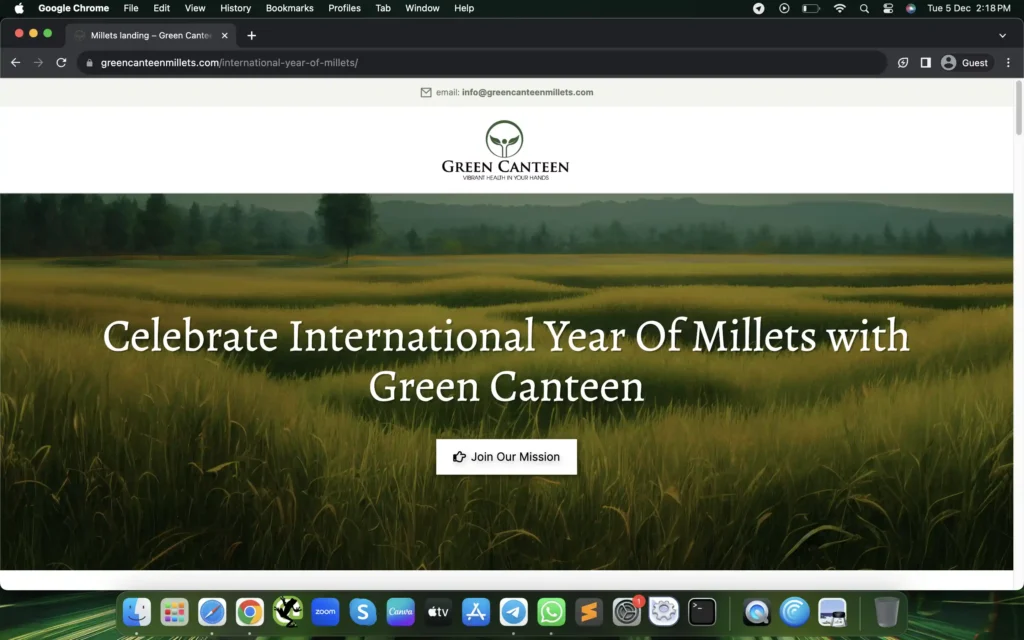Image resolution: width=1024 pixels, height=640 pixels.
Task: Open the Window menu
Action: (422, 8)
